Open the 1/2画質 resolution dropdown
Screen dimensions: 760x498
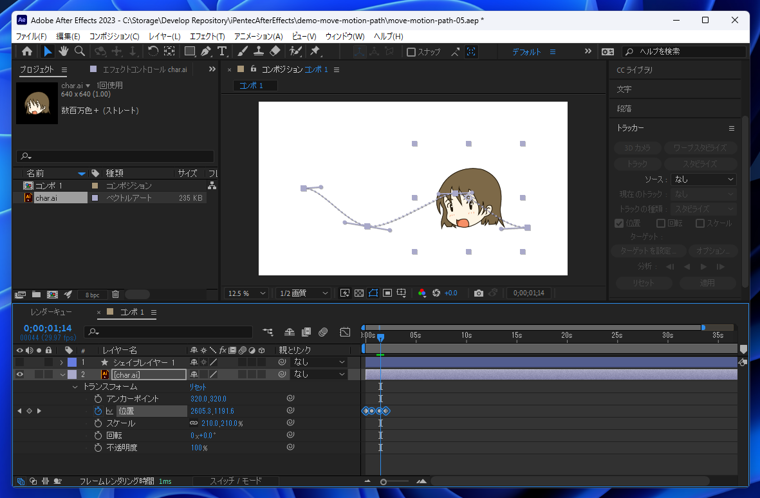point(303,293)
